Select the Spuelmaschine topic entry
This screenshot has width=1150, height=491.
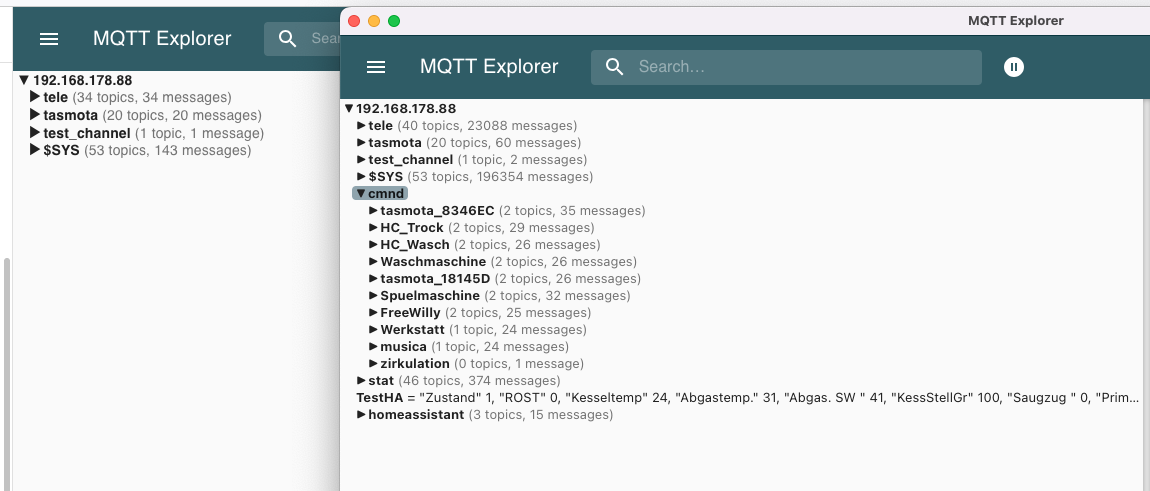[429, 296]
